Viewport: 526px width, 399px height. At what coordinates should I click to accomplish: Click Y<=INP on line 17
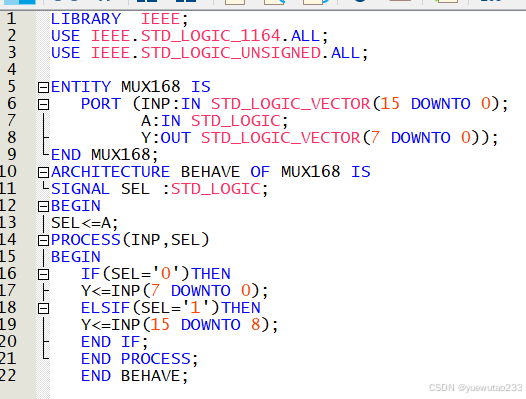pos(111,291)
